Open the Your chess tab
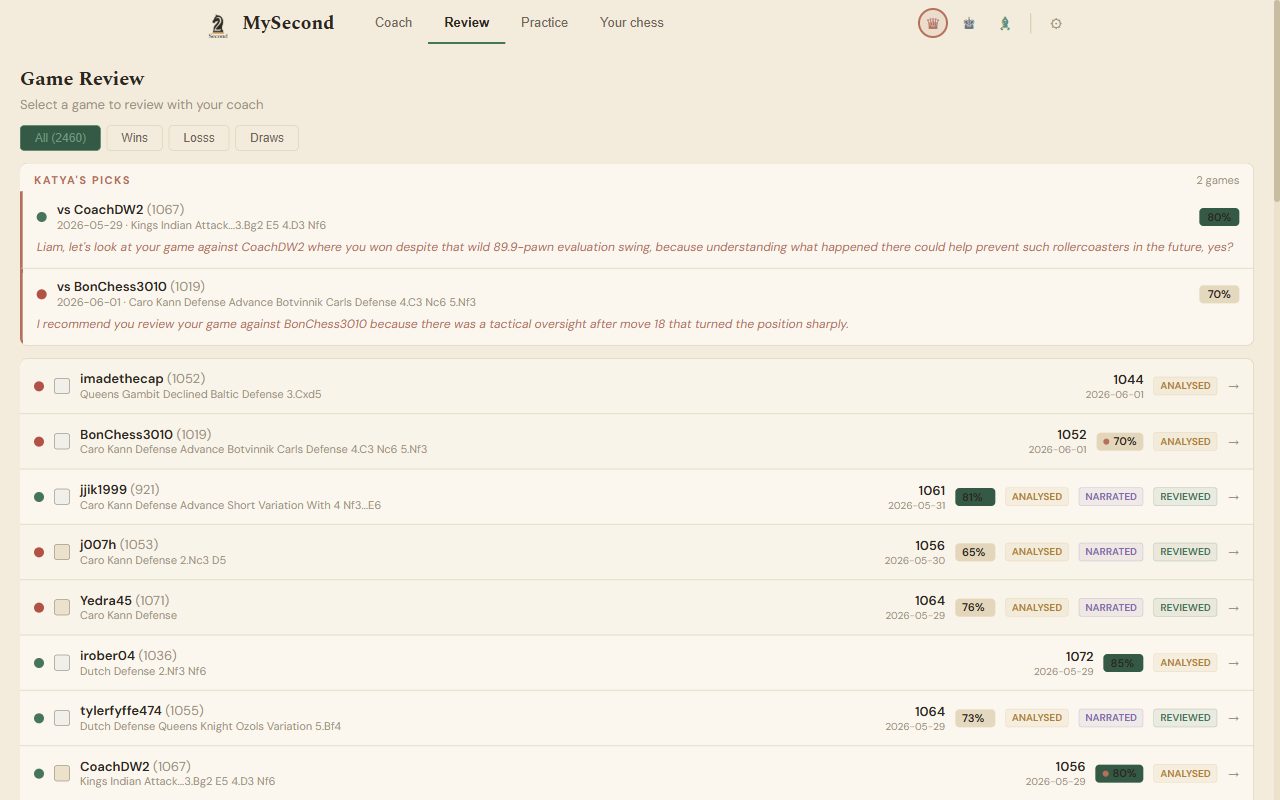Viewport: 1280px width, 800px height. coord(631,22)
